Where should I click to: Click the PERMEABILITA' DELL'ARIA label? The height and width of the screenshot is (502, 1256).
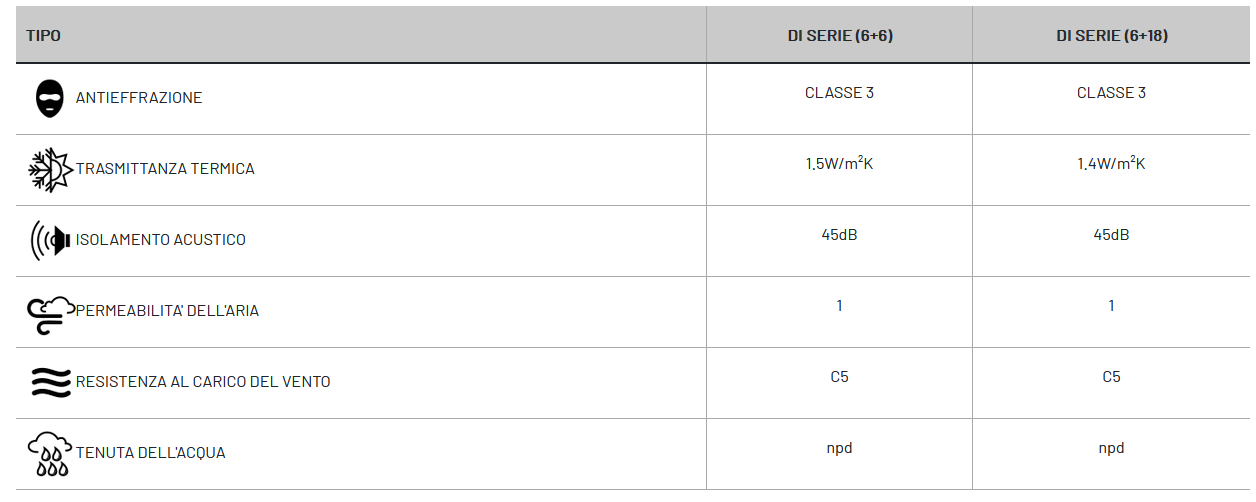(167, 311)
